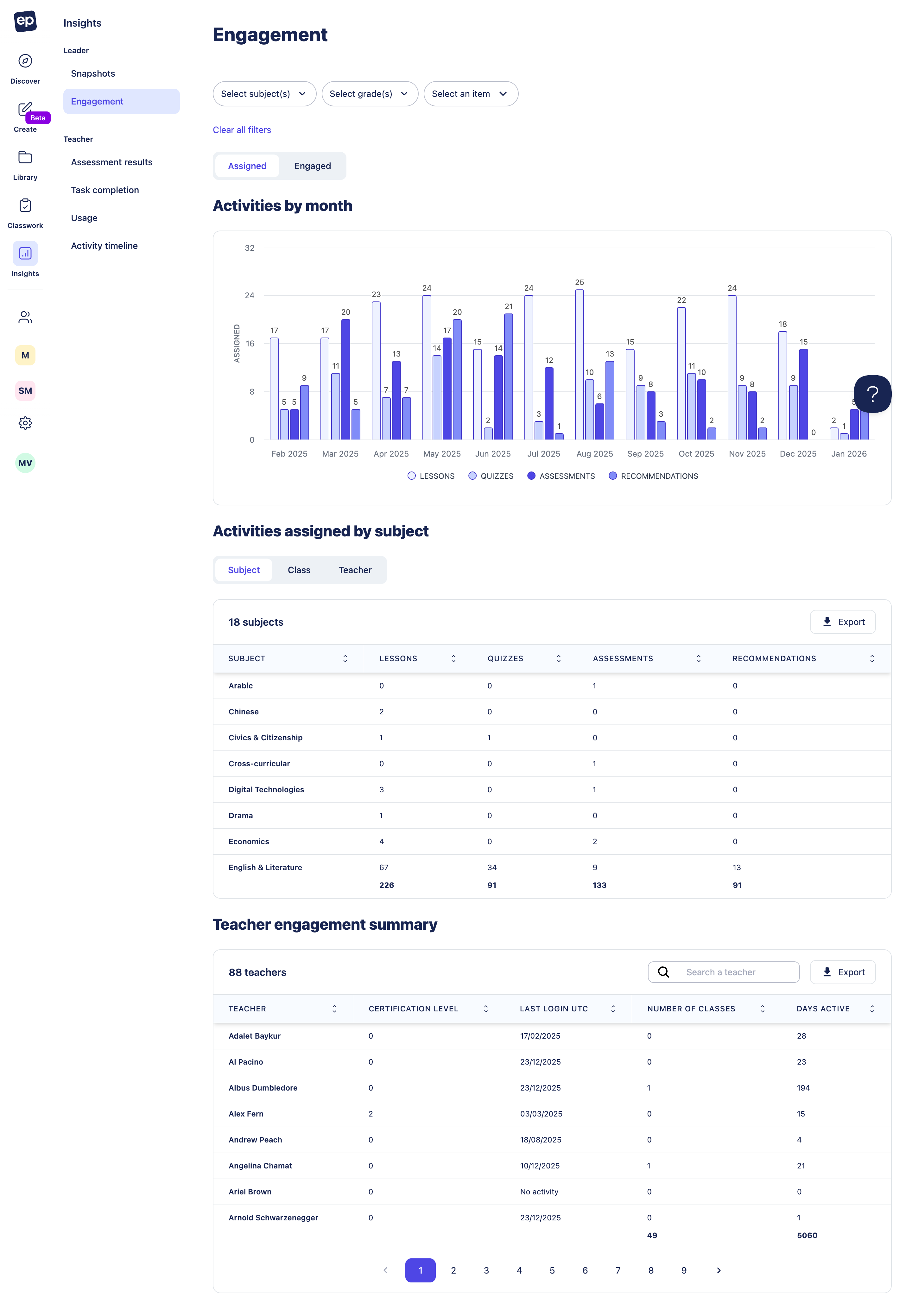The width and height of the screenshot is (912, 1316).
Task: Open the Select subject(s) dropdown
Action: coord(264,94)
